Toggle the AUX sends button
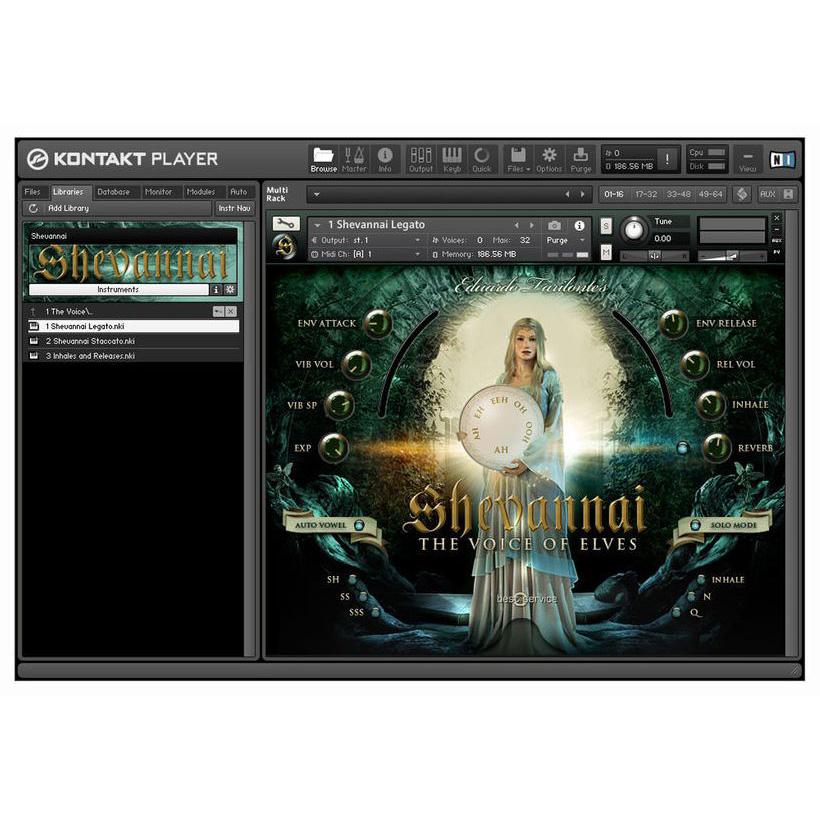This screenshot has width=820, height=820. [767, 194]
